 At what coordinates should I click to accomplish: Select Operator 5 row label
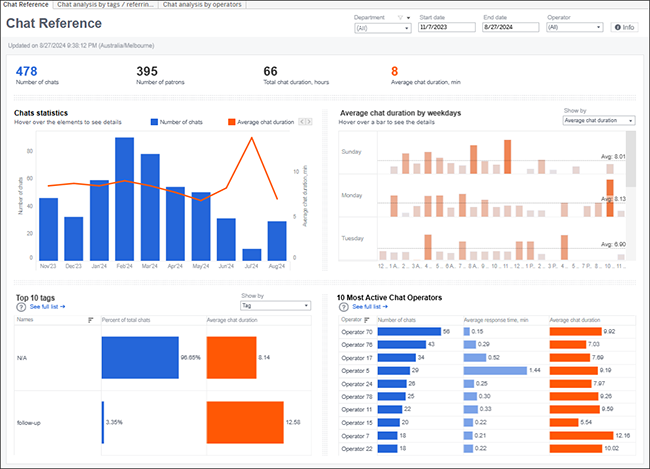coord(355,371)
